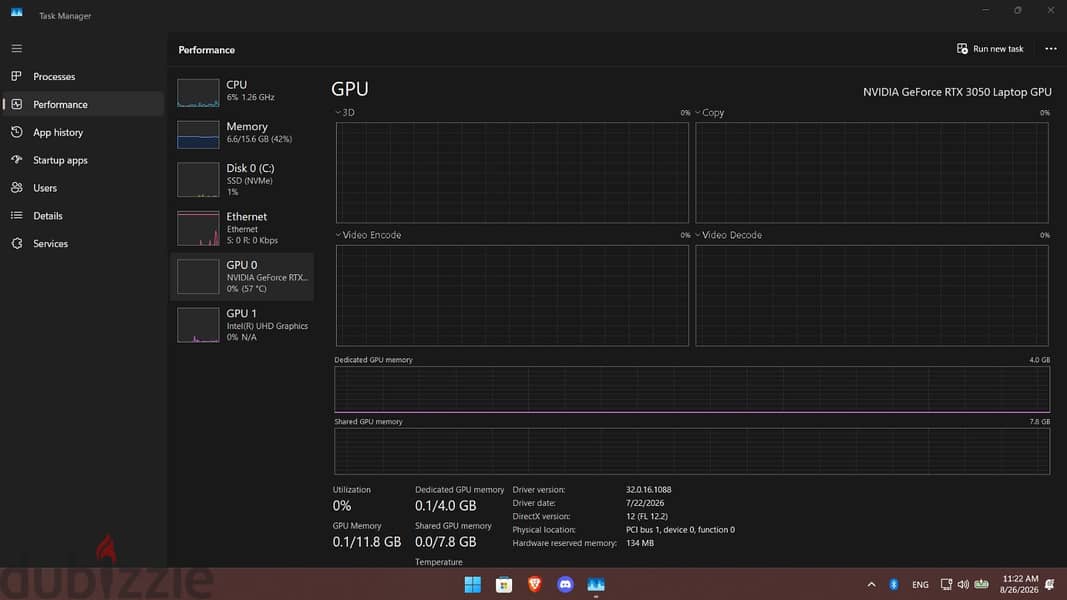Click the Performance page heading
The width and height of the screenshot is (1067, 600).
207,50
